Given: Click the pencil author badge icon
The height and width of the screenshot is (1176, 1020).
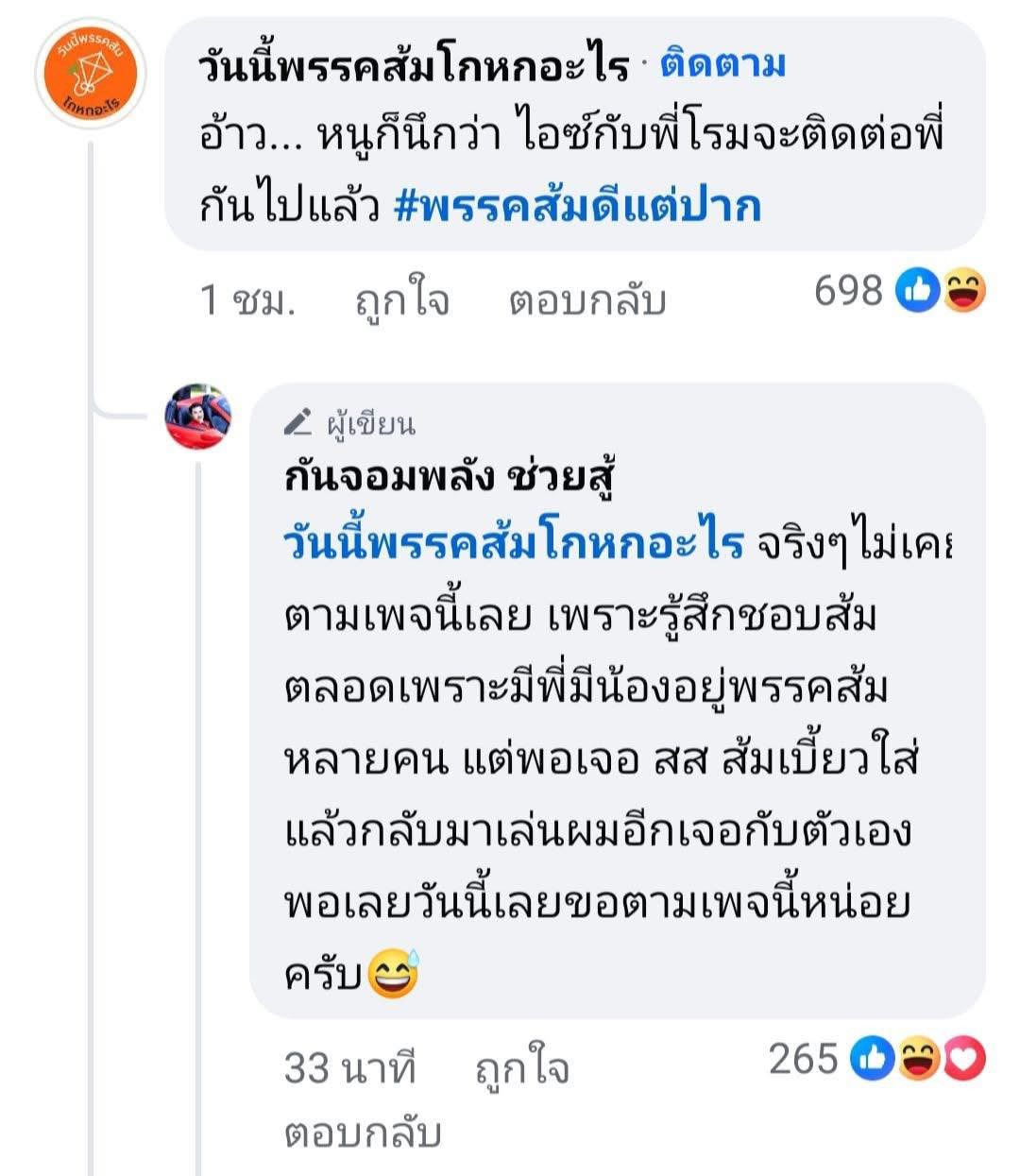Looking at the screenshot, I should coord(298,422).
